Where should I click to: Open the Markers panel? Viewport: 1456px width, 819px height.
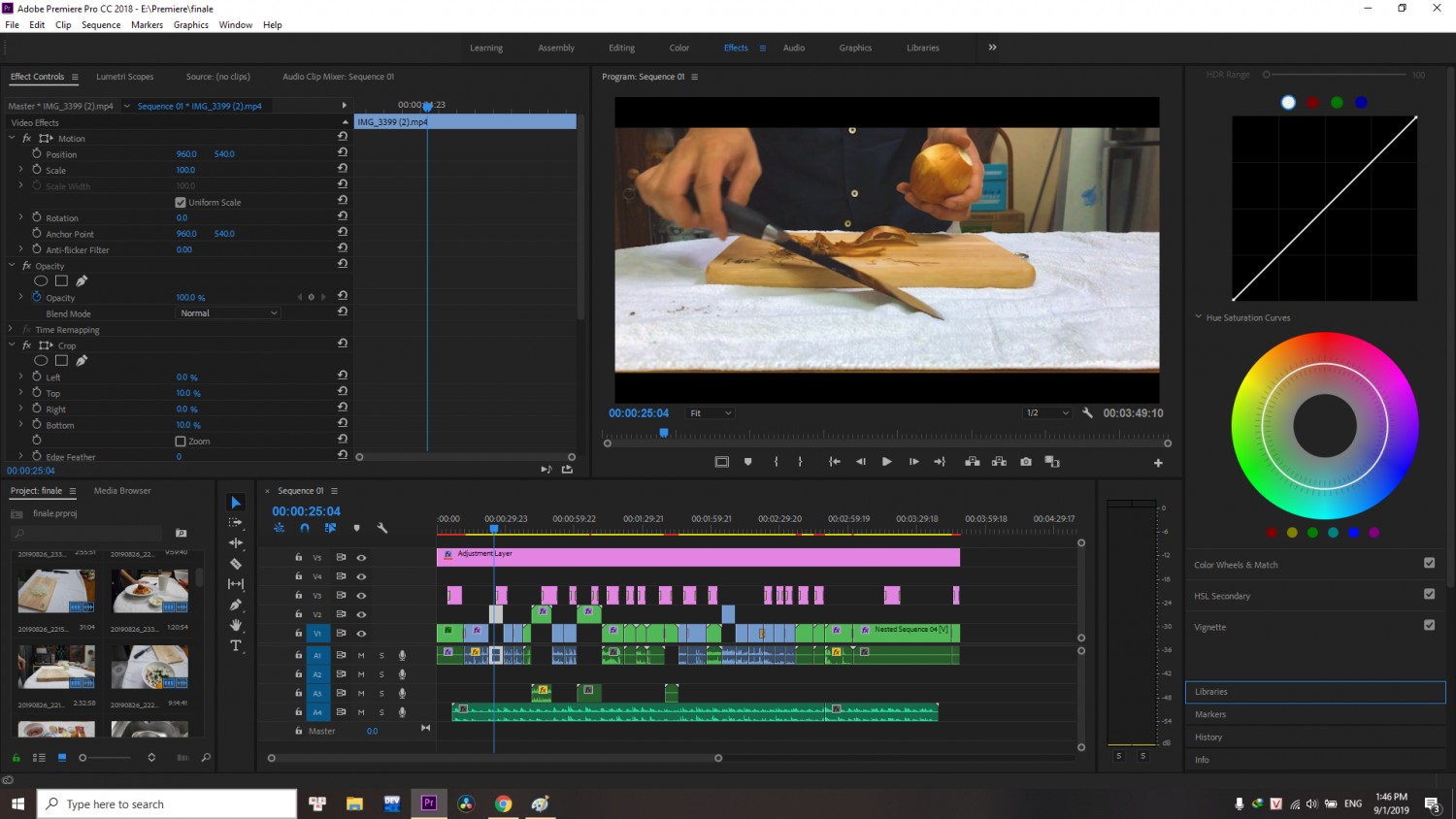[x=1210, y=714]
